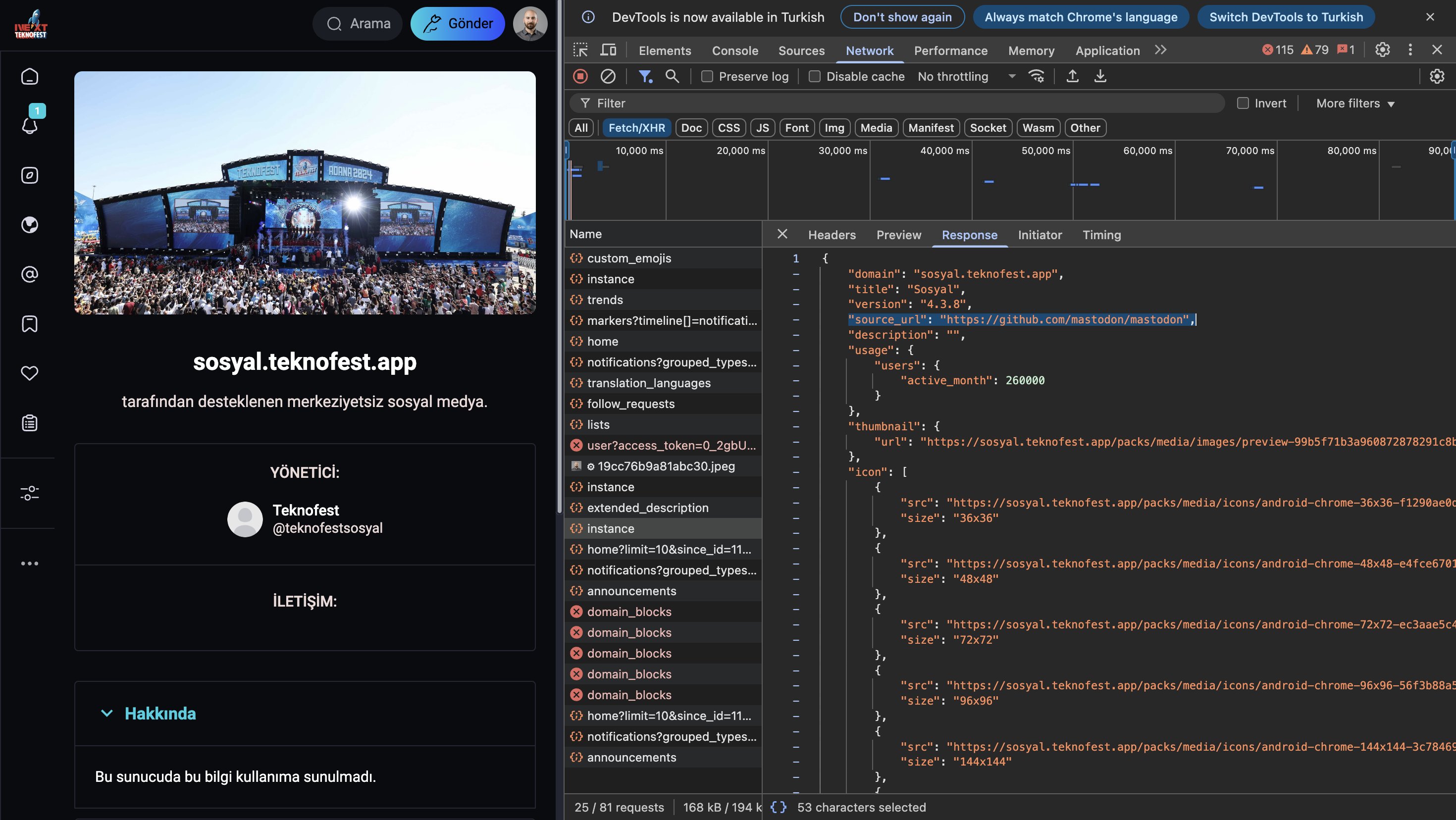Screen dimensions: 1456x820
Task: Open preferences sliders icon in sidebar
Action: point(29,493)
